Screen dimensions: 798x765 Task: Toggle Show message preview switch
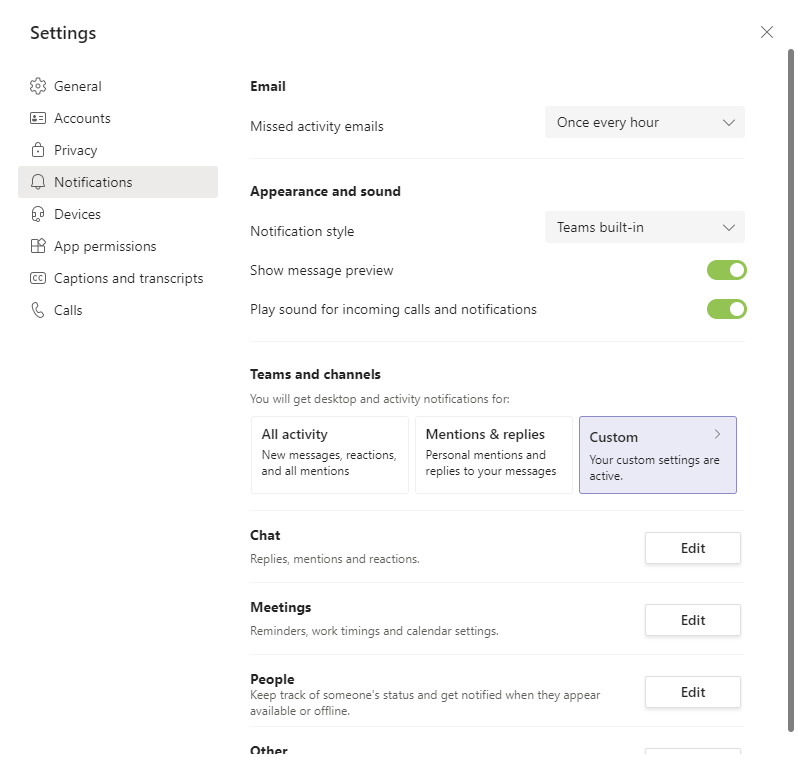(726, 270)
